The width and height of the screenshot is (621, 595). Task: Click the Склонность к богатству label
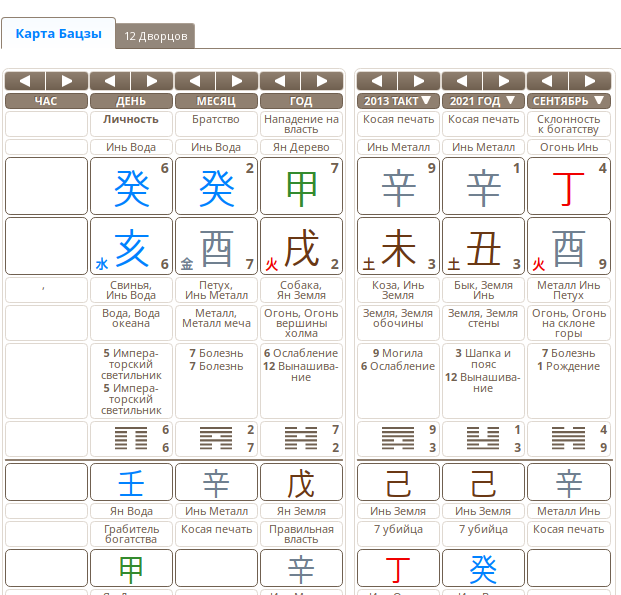[569, 124]
